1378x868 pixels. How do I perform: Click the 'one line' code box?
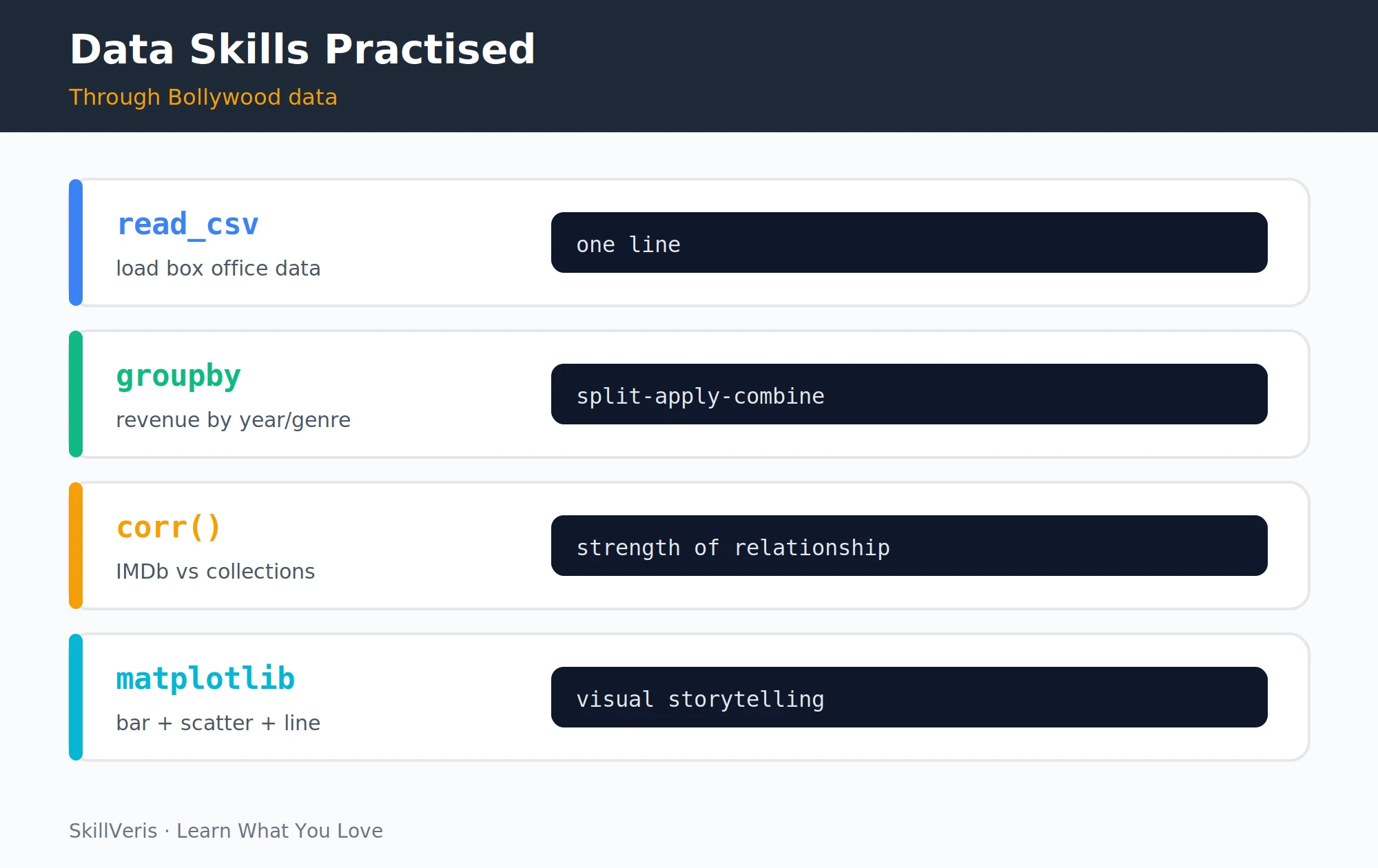[909, 242]
